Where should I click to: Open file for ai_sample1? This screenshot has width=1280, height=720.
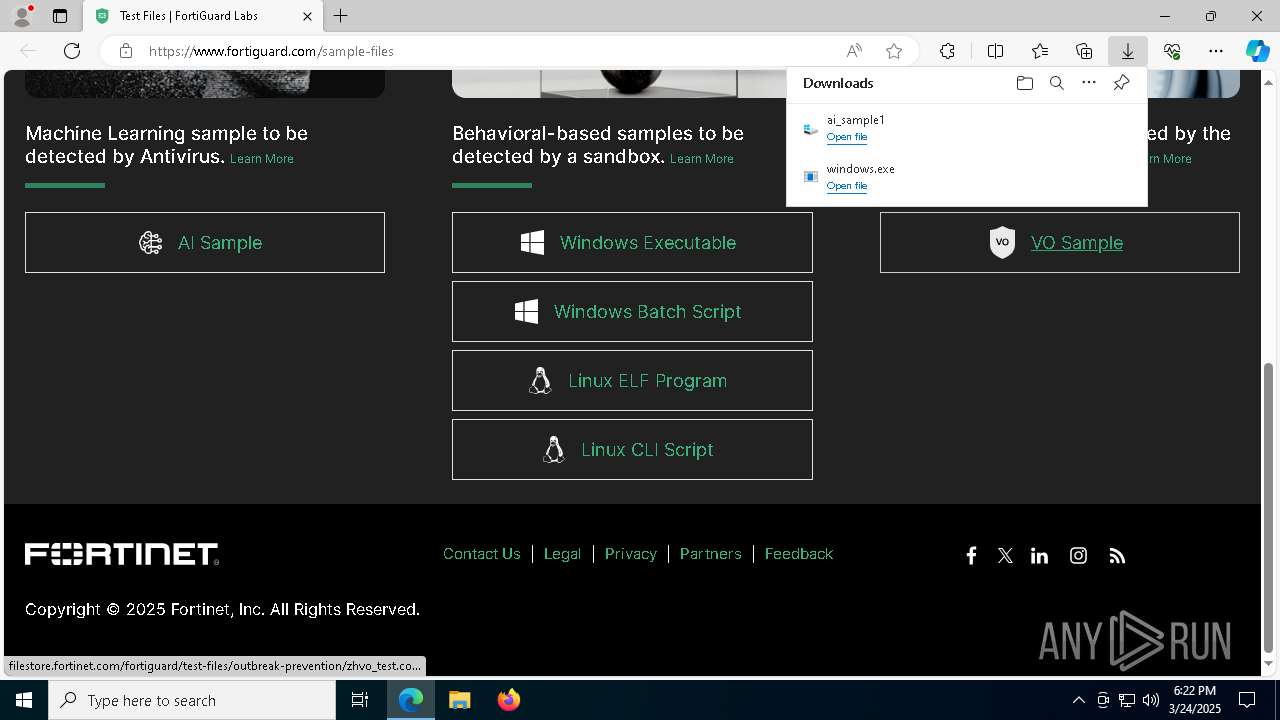coord(847,137)
